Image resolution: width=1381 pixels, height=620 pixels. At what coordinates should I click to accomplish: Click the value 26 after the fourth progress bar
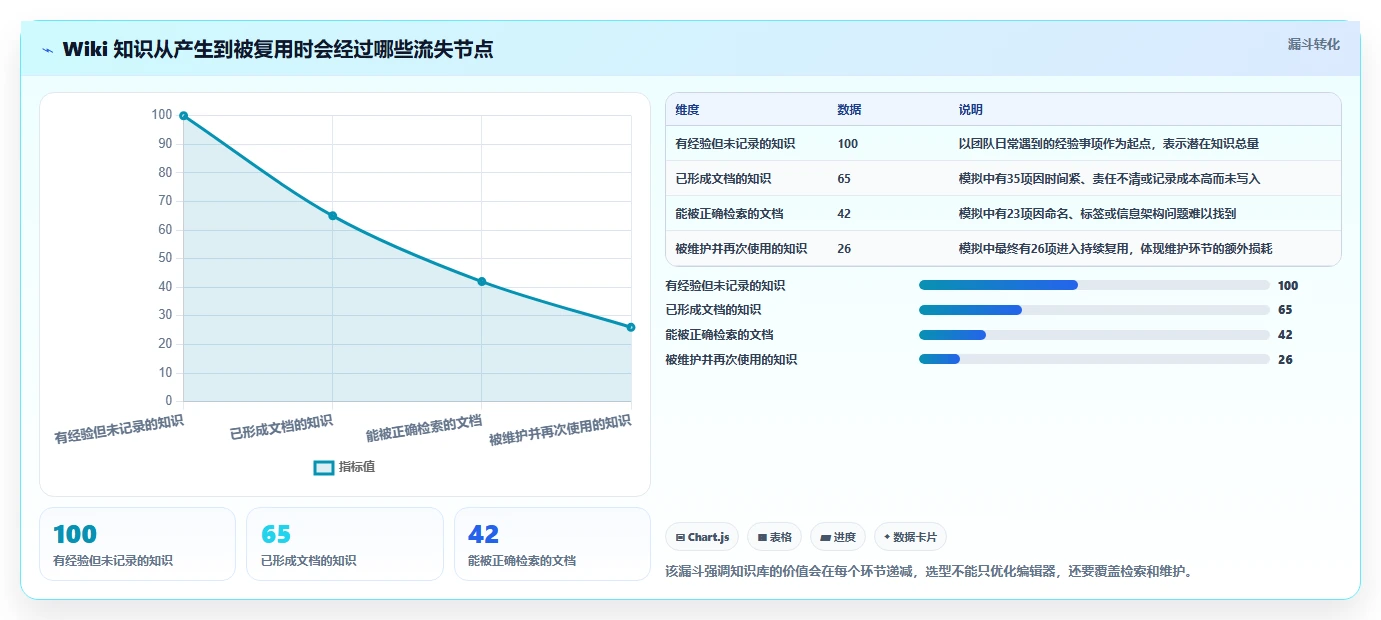click(1285, 359)
